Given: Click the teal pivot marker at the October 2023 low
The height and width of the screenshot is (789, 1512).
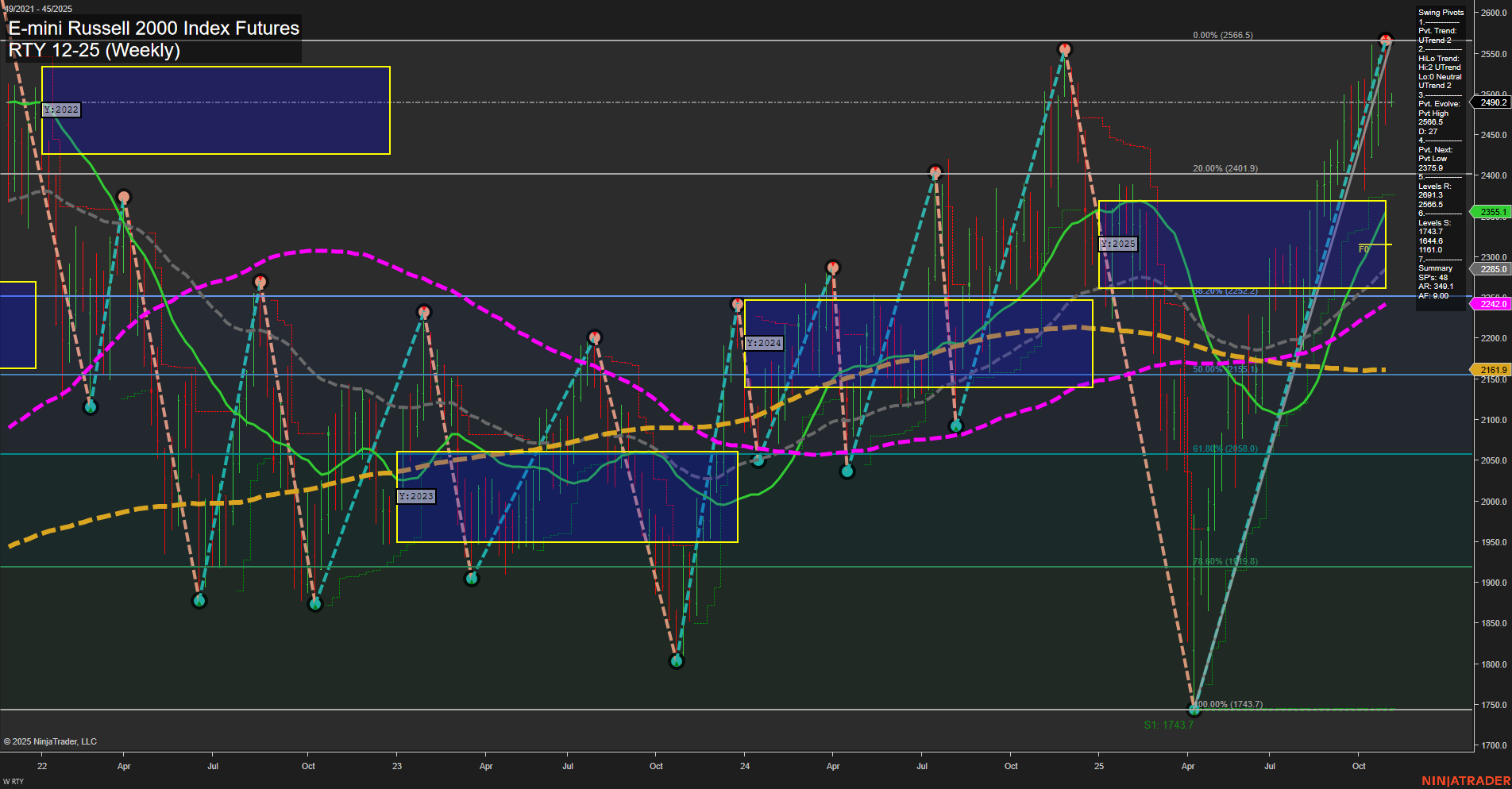Looking at the screenshot, I should click(676, 660).
